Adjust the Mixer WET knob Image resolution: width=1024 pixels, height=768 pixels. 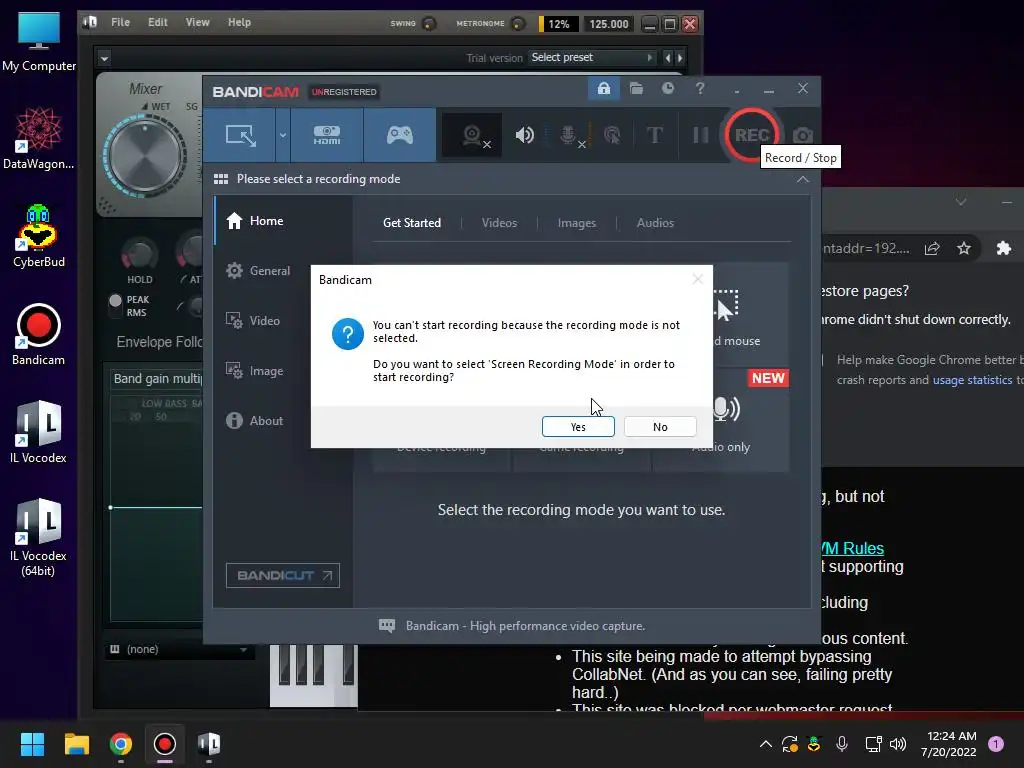[x=145, y=155]
